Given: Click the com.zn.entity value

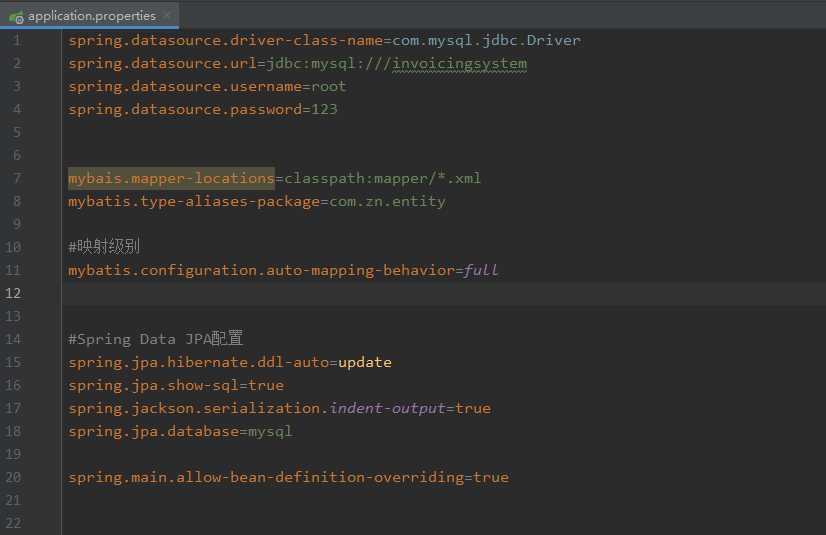Looking at the screenshot, I should coord(387,202).
